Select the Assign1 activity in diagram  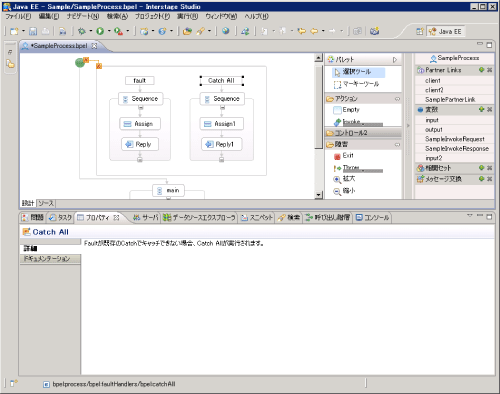[x=222, y=124]
